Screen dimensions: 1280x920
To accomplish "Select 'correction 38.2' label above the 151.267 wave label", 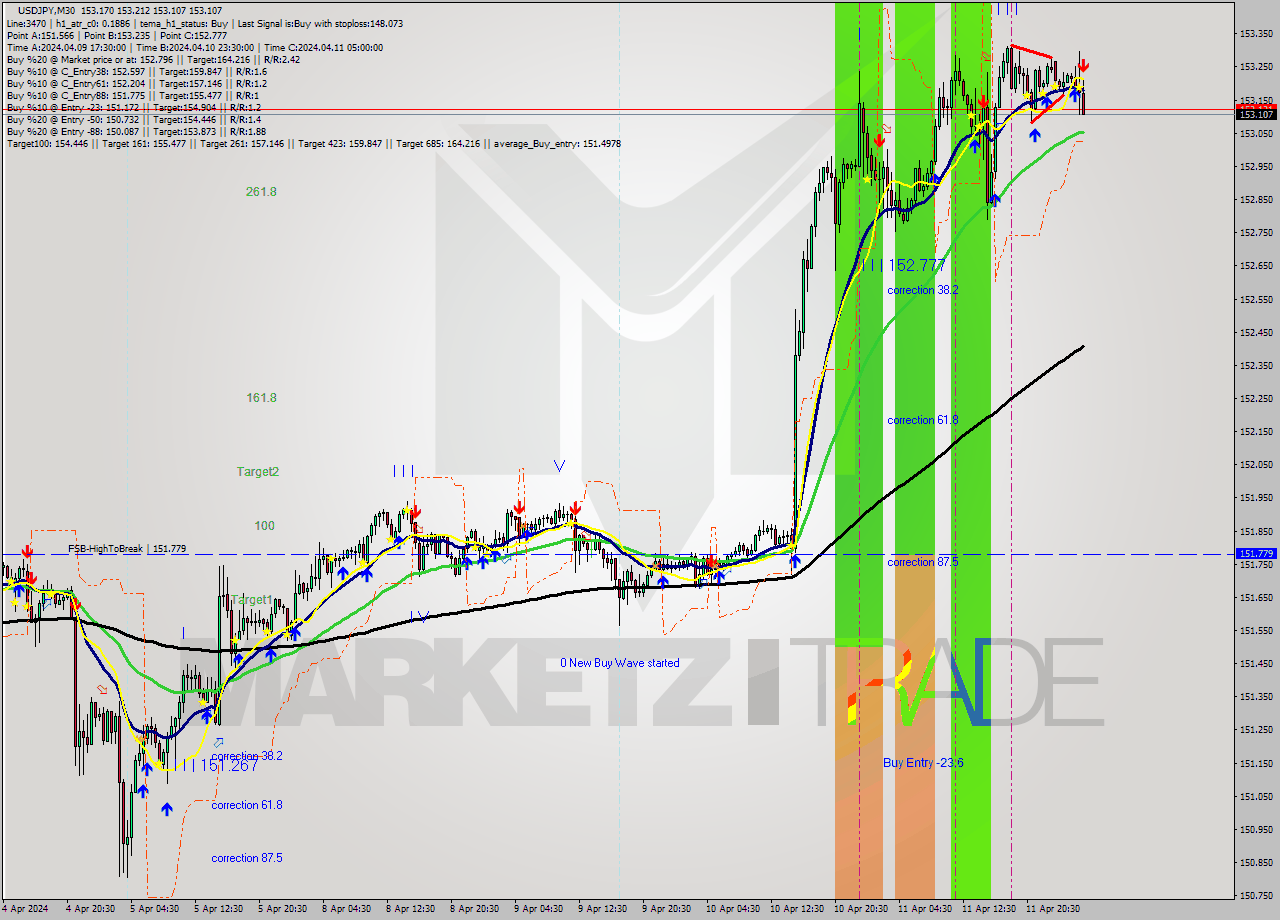I will (x=247, y=756).
